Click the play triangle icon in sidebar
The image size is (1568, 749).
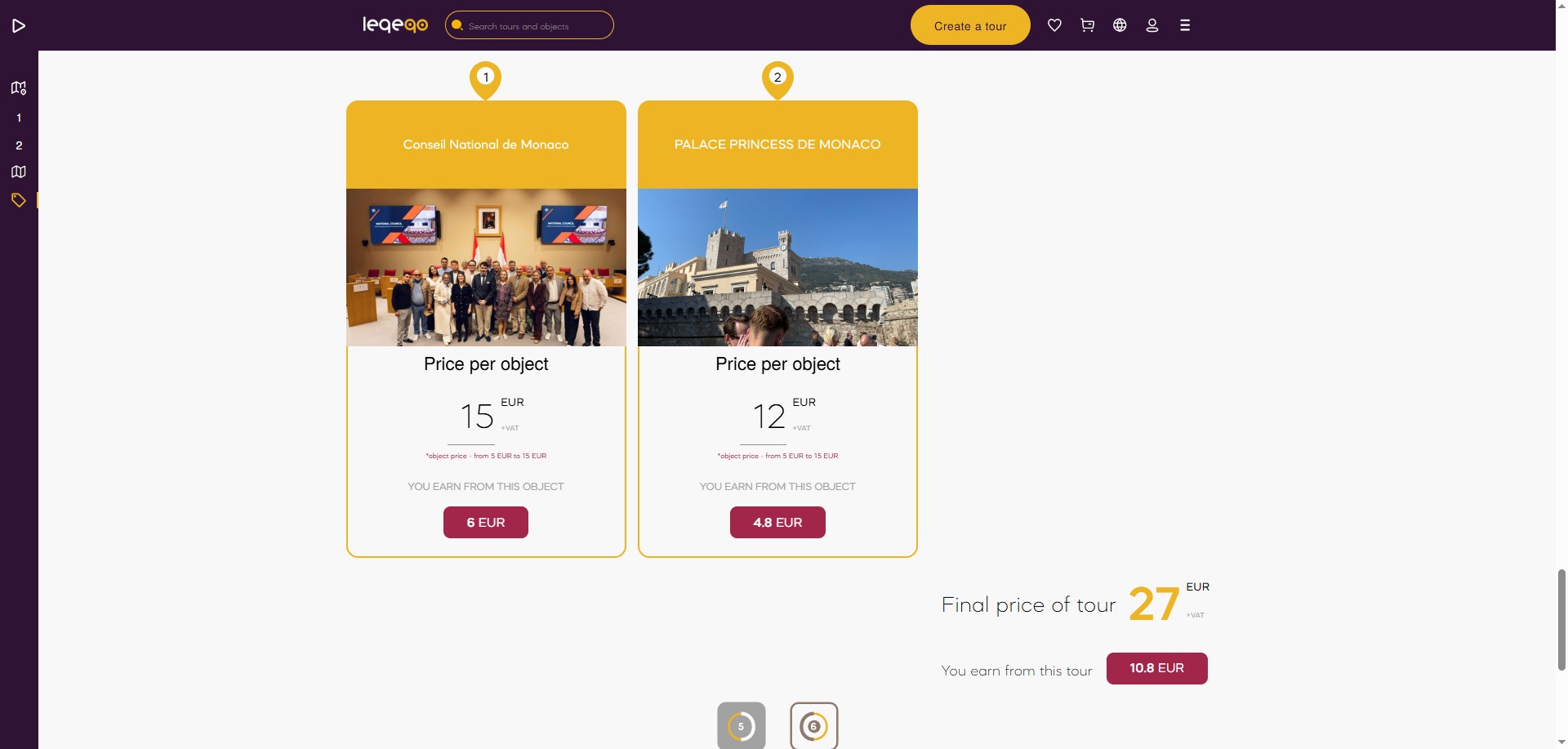[19, 26]
